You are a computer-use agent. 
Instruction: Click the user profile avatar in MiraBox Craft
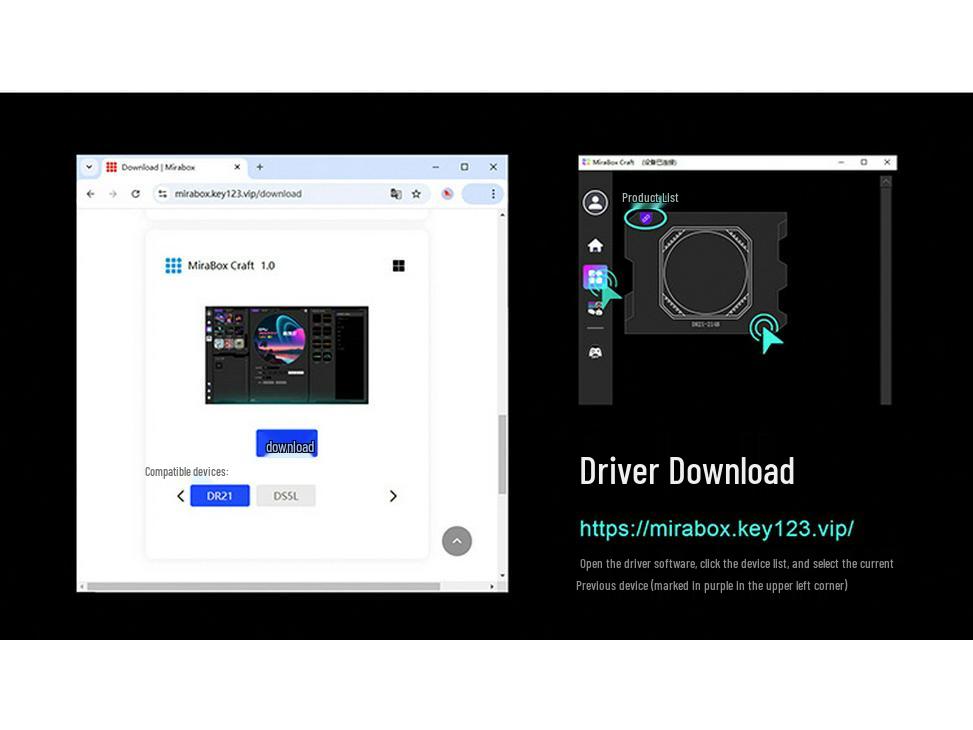click(x=595, y=203)
